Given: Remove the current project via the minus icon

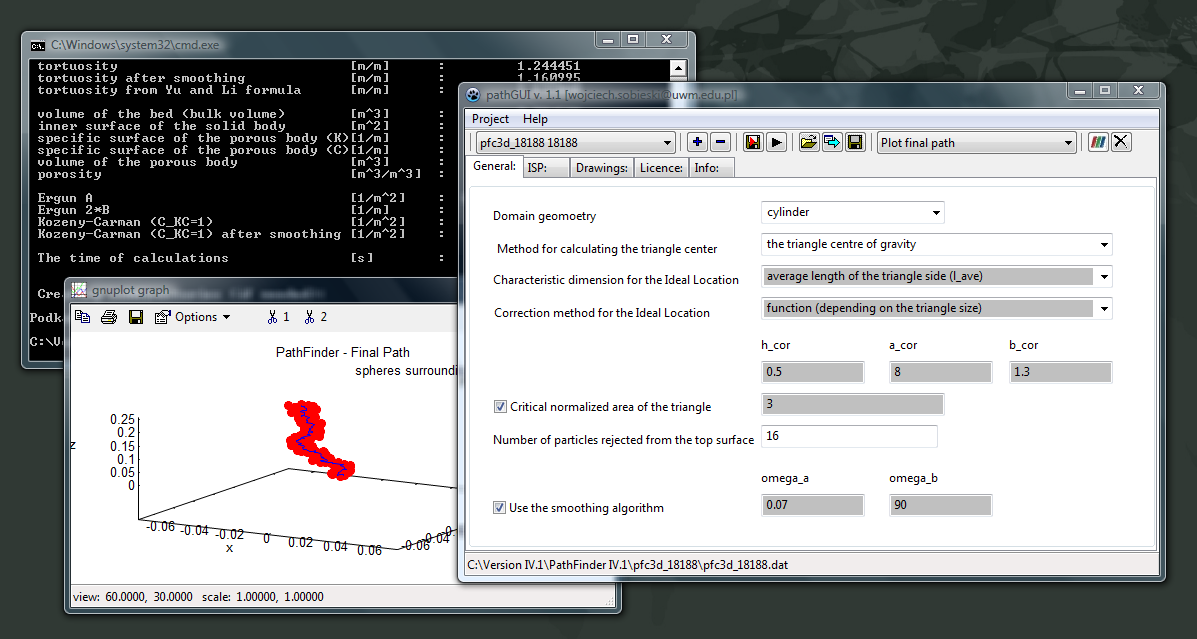Looking at the screenshot, I should pos(721,142).
